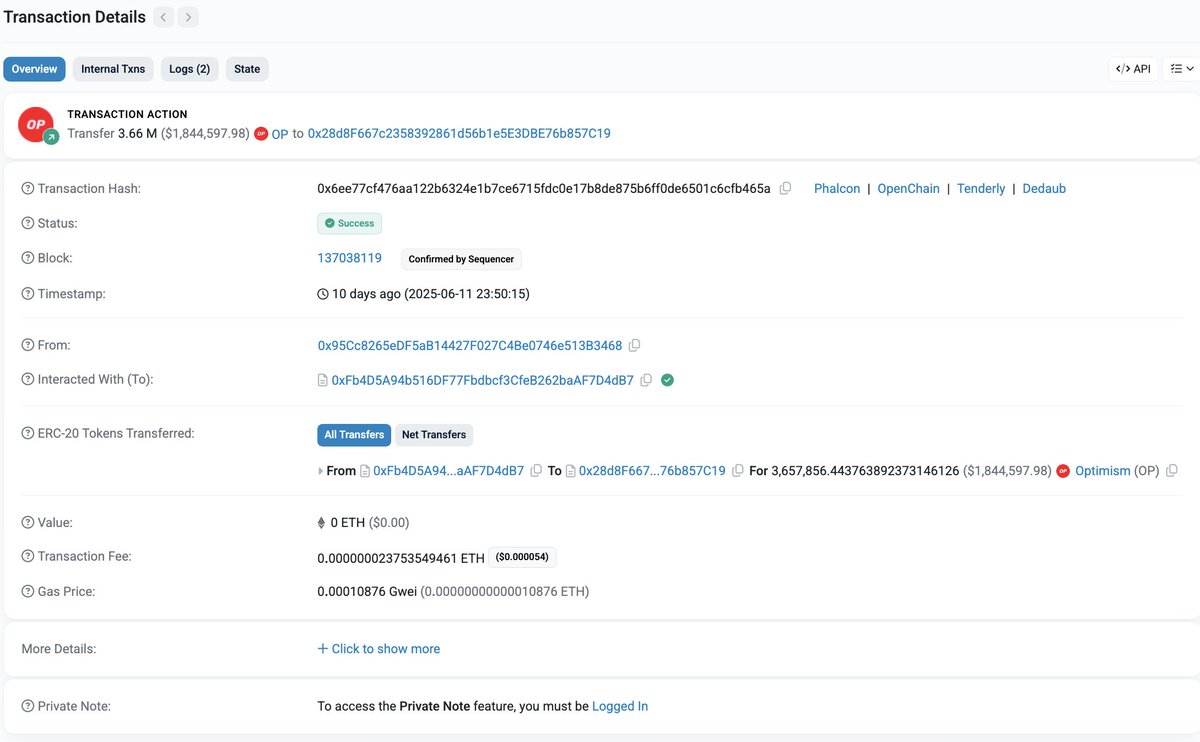Click the Interacted With help icon

[x=28, y=380]
